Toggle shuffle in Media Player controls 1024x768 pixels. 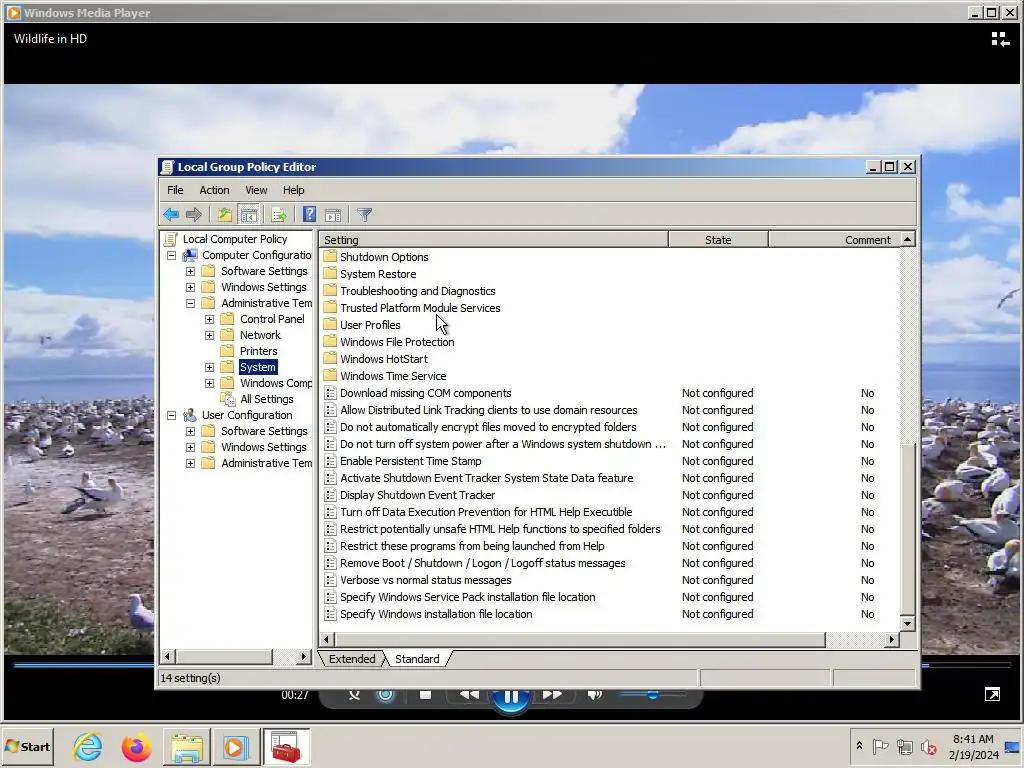(355, 695)
